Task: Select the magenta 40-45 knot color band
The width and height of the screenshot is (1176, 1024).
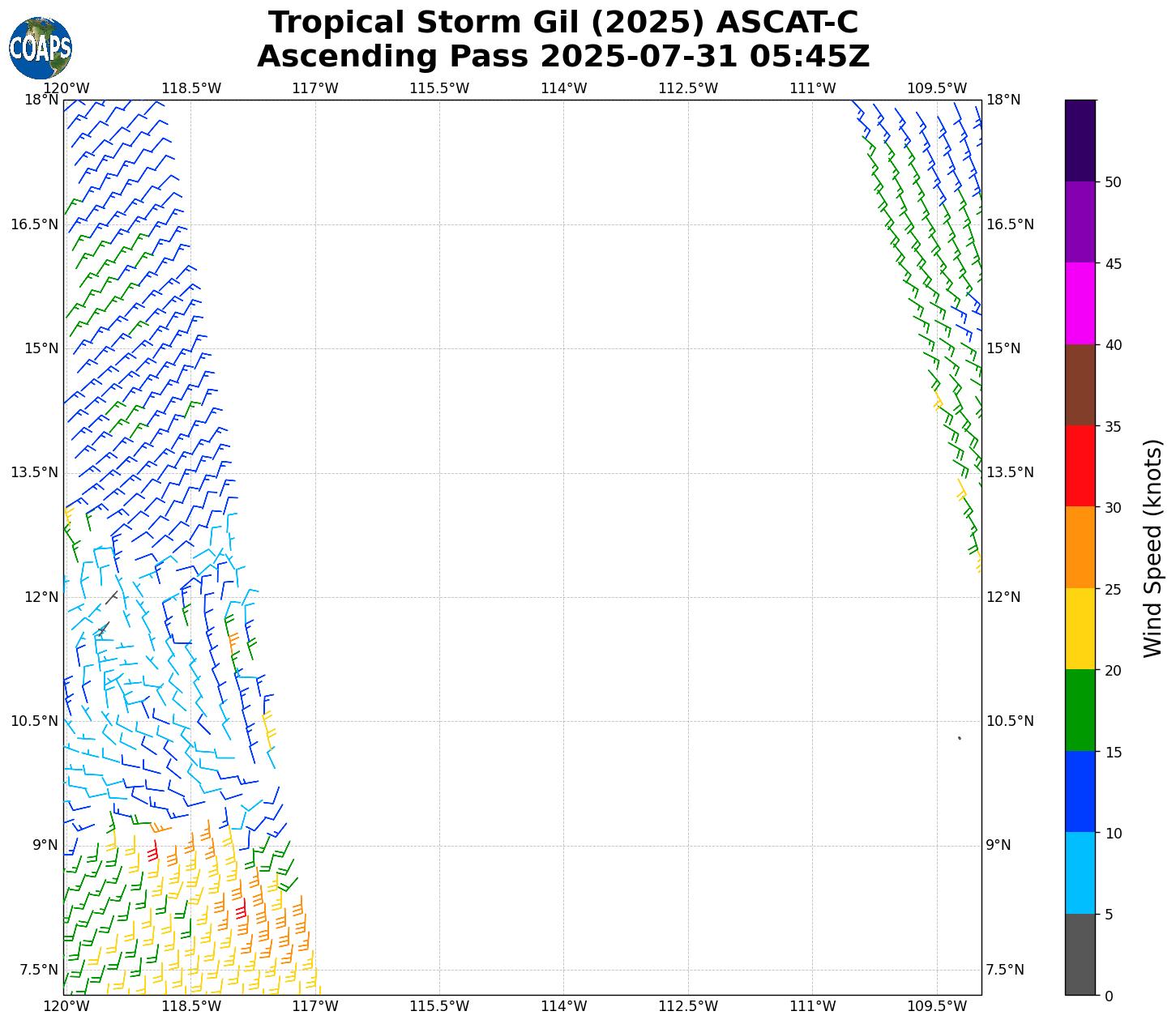Action: [1080, 303]
